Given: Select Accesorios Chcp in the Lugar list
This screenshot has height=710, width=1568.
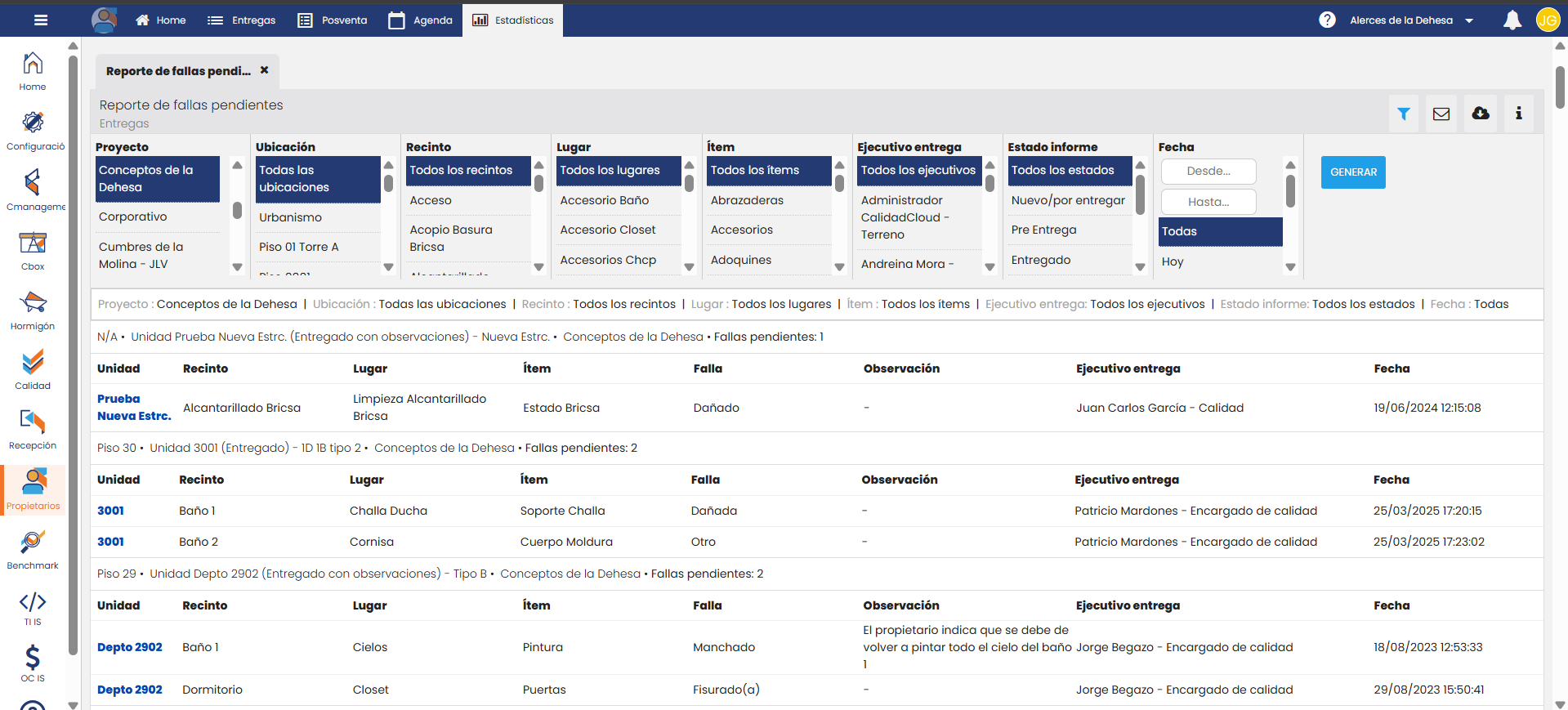Looking at the screenshot, I should coord(619,260).
